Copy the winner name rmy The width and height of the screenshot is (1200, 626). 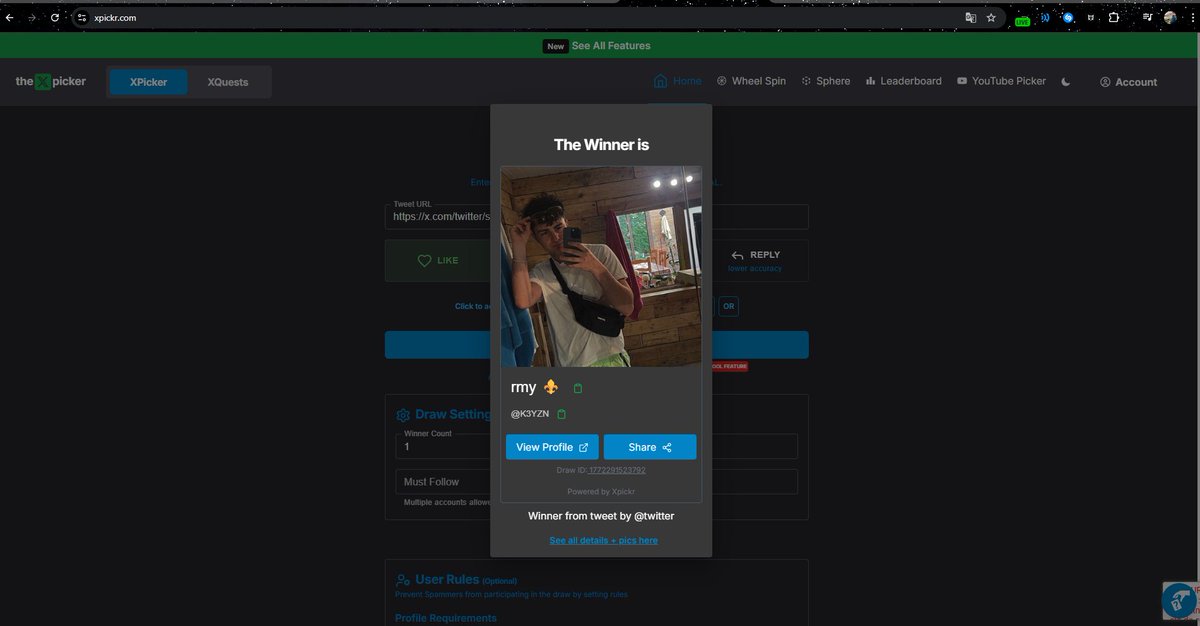(x=578, y=388)
